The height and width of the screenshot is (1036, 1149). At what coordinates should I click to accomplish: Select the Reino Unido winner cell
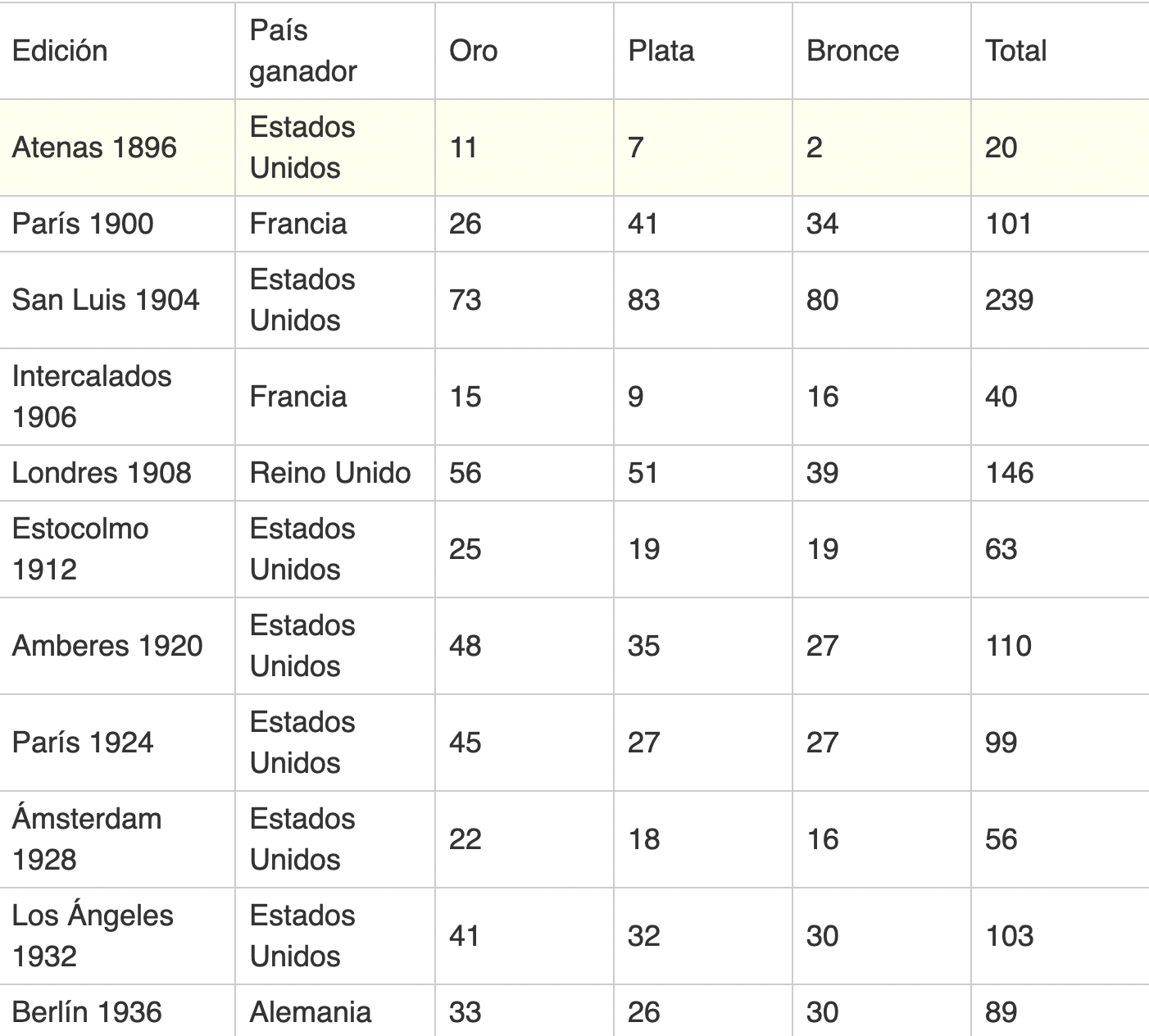[x=335, y=473]
